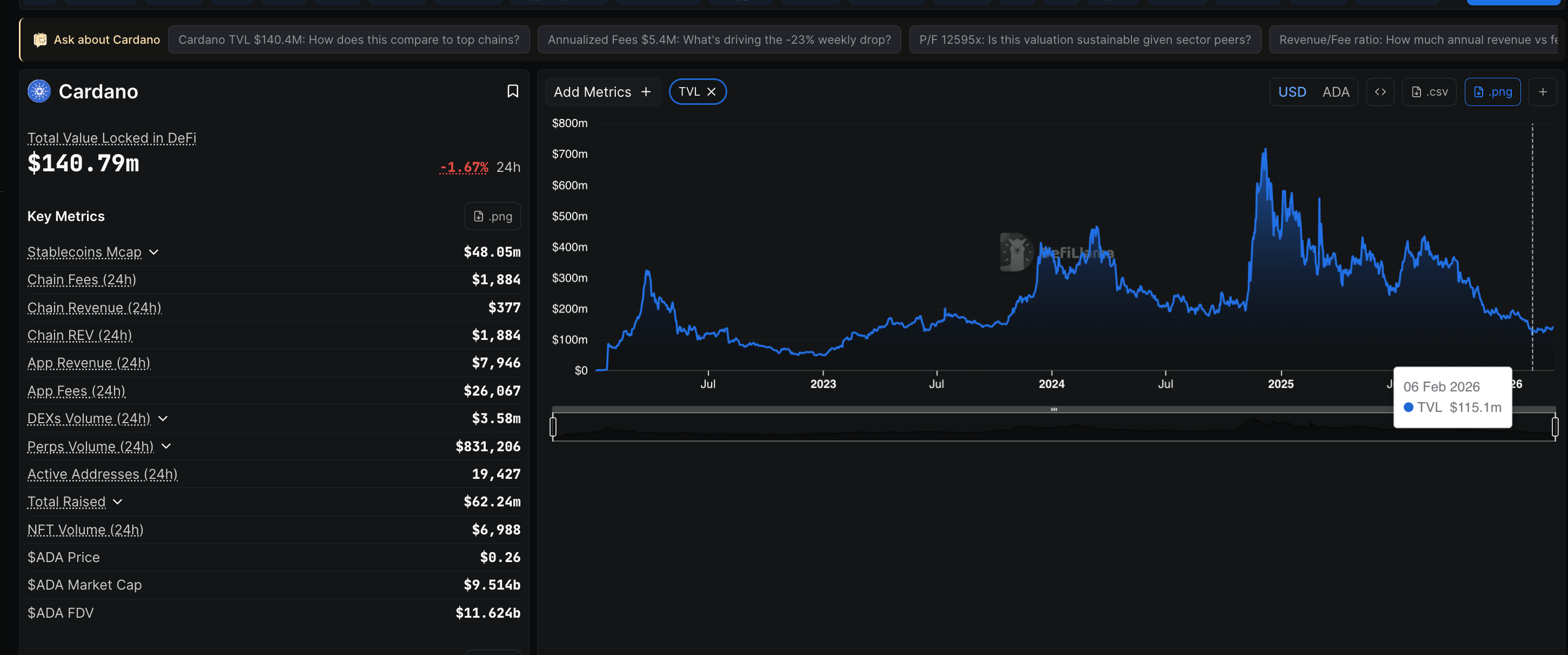Switch the chart currency to ADA
The image size is (1568, 655).
coord(1336,91)
